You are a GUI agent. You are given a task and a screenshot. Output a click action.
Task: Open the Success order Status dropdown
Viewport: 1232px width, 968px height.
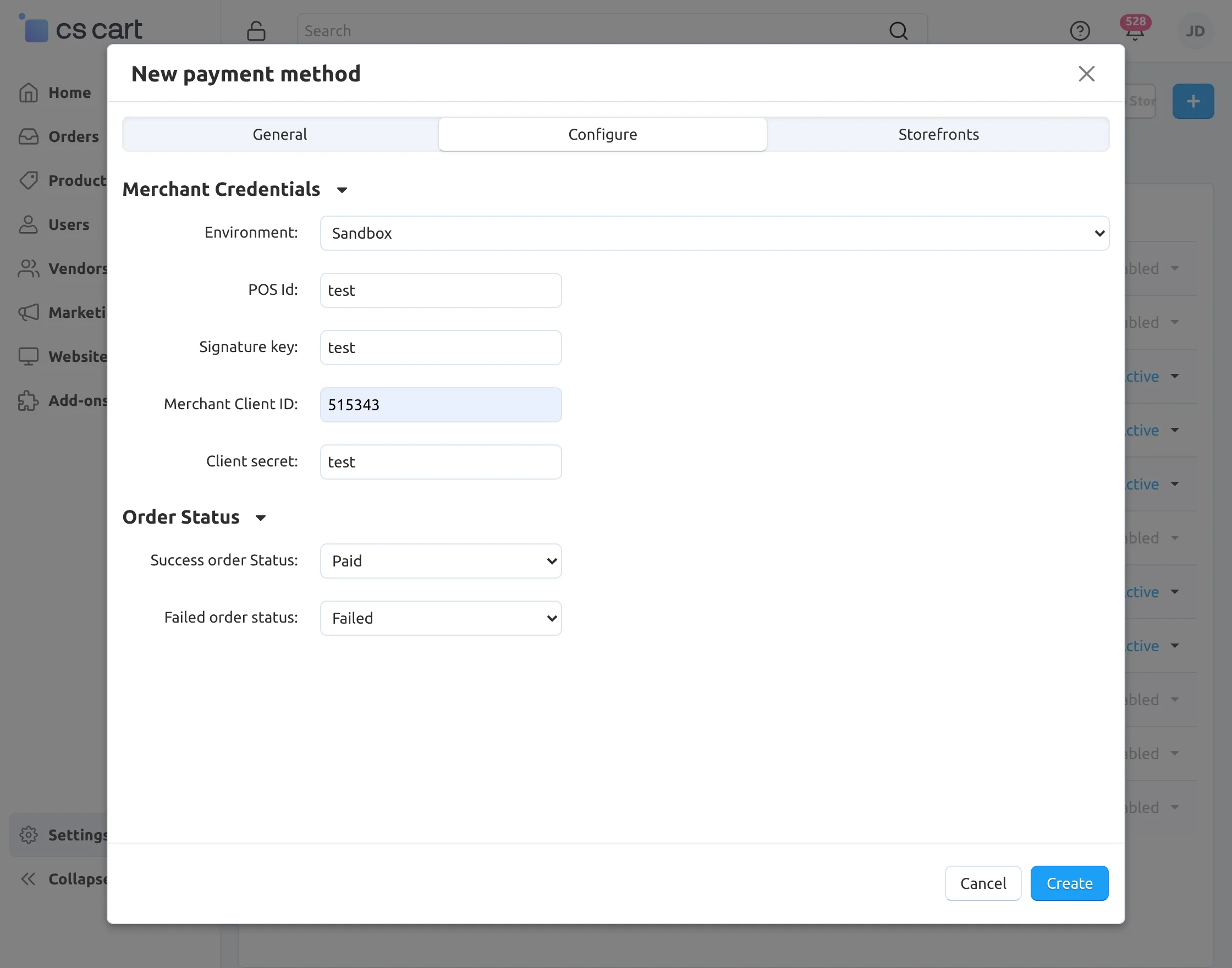click(x=441, y=560)
